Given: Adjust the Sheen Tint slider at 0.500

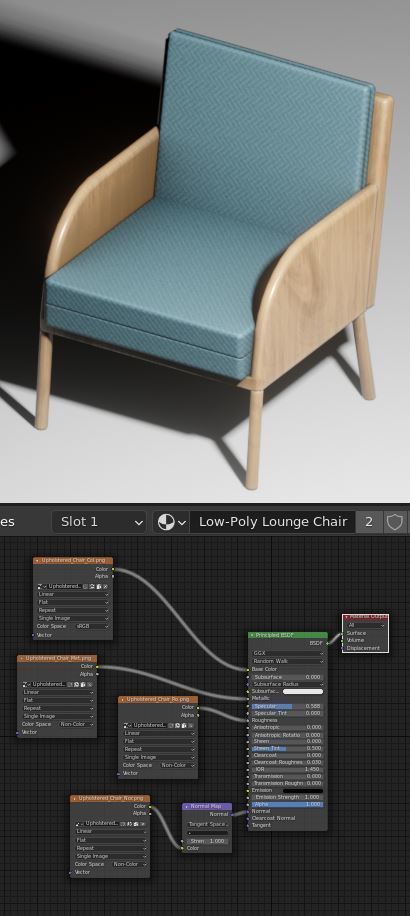Looking at the screenshot, I should pos(288,748).
